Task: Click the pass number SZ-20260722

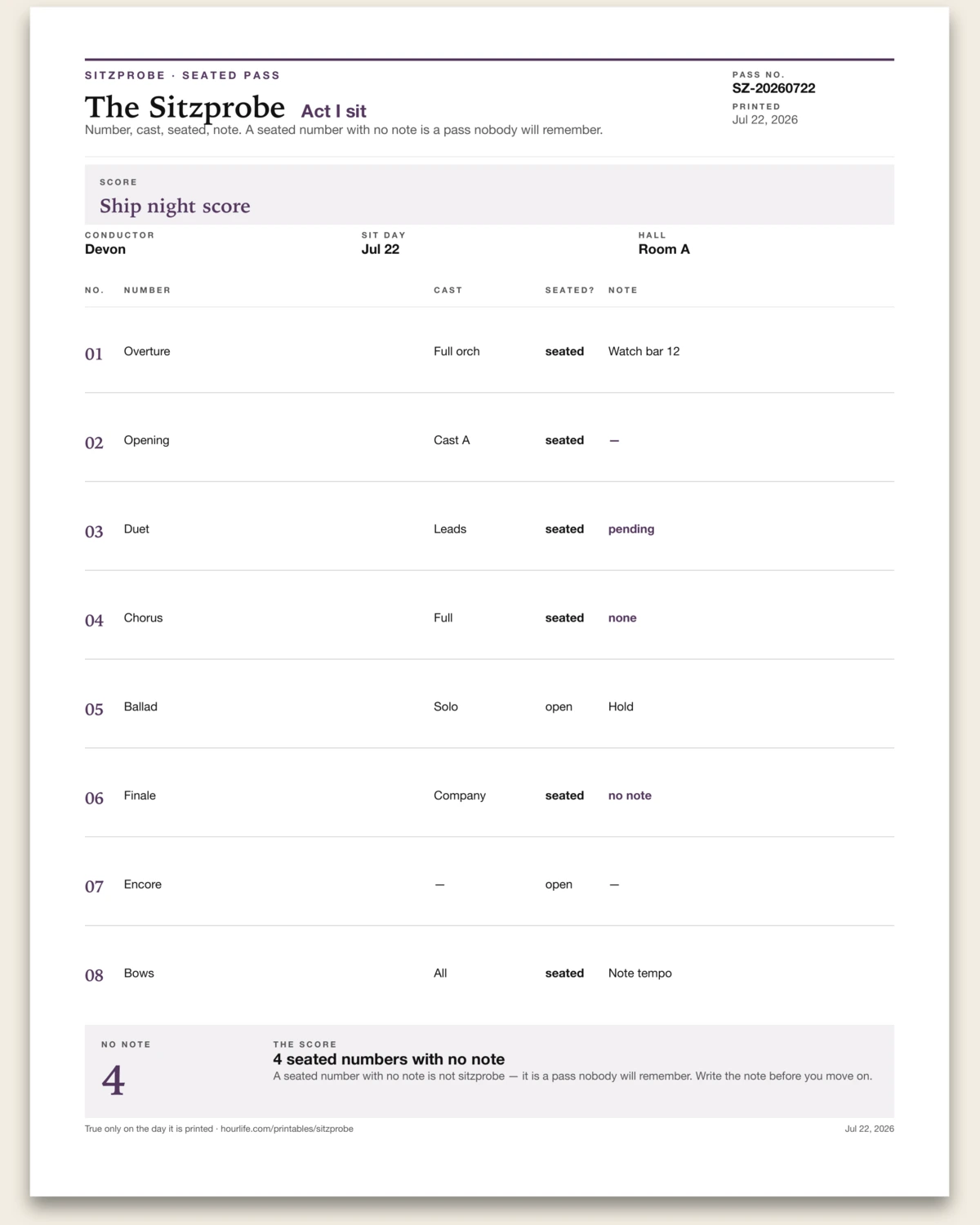Action: (773, 88)
